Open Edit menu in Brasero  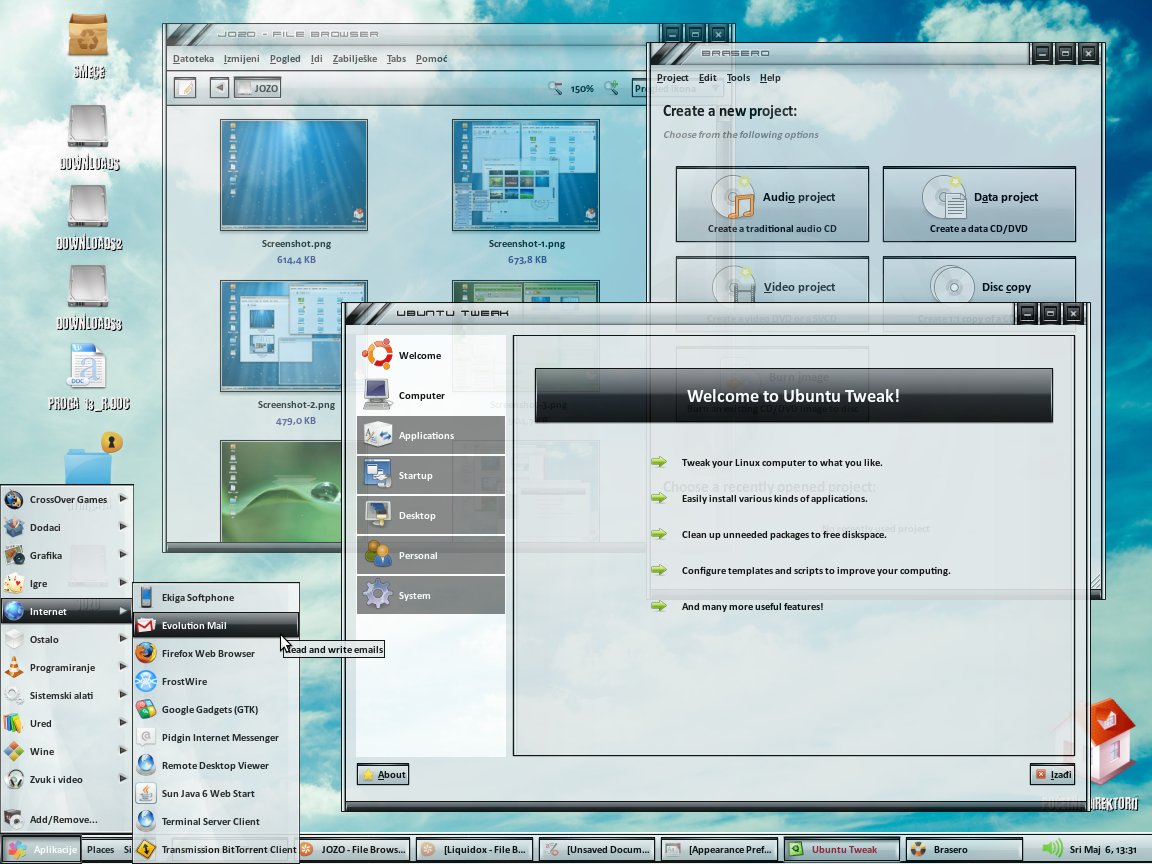(x=708, y=77)
